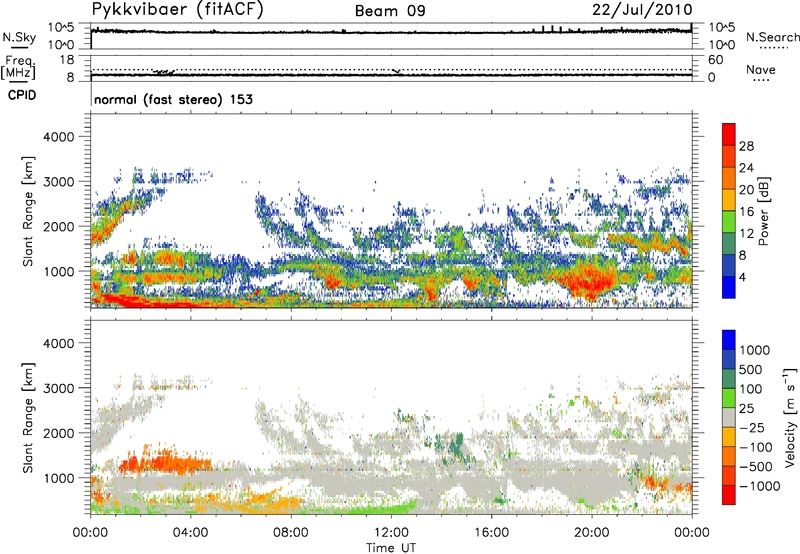Click the '18' frequency axis tick

(67, 60)
